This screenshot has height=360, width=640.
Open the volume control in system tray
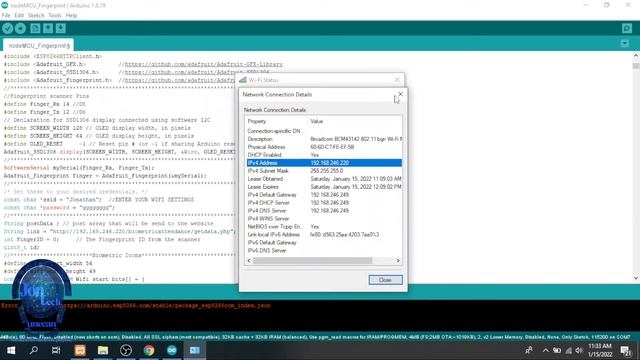coord(579,350)
